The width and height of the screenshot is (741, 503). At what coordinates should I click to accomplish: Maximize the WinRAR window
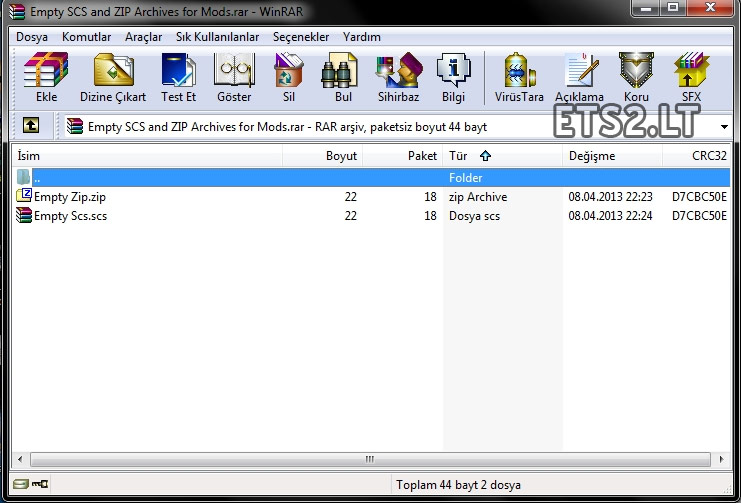click(673, 8)
